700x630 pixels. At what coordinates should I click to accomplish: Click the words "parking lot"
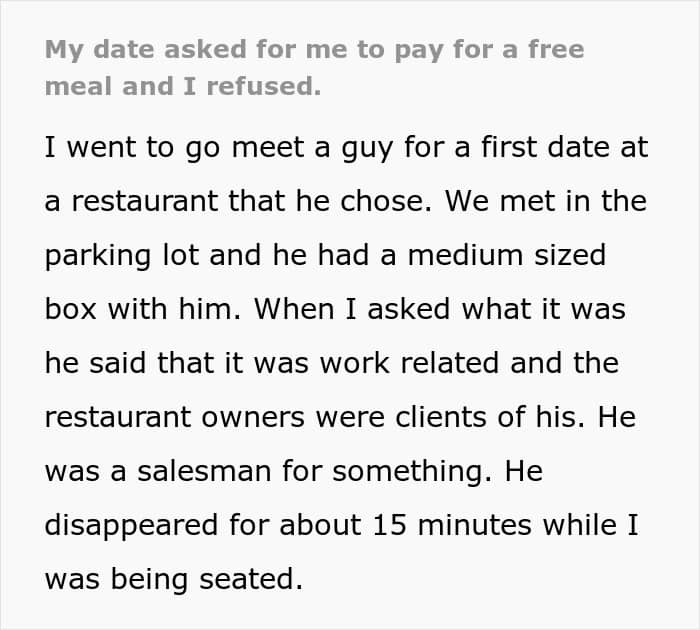(122, 256)
